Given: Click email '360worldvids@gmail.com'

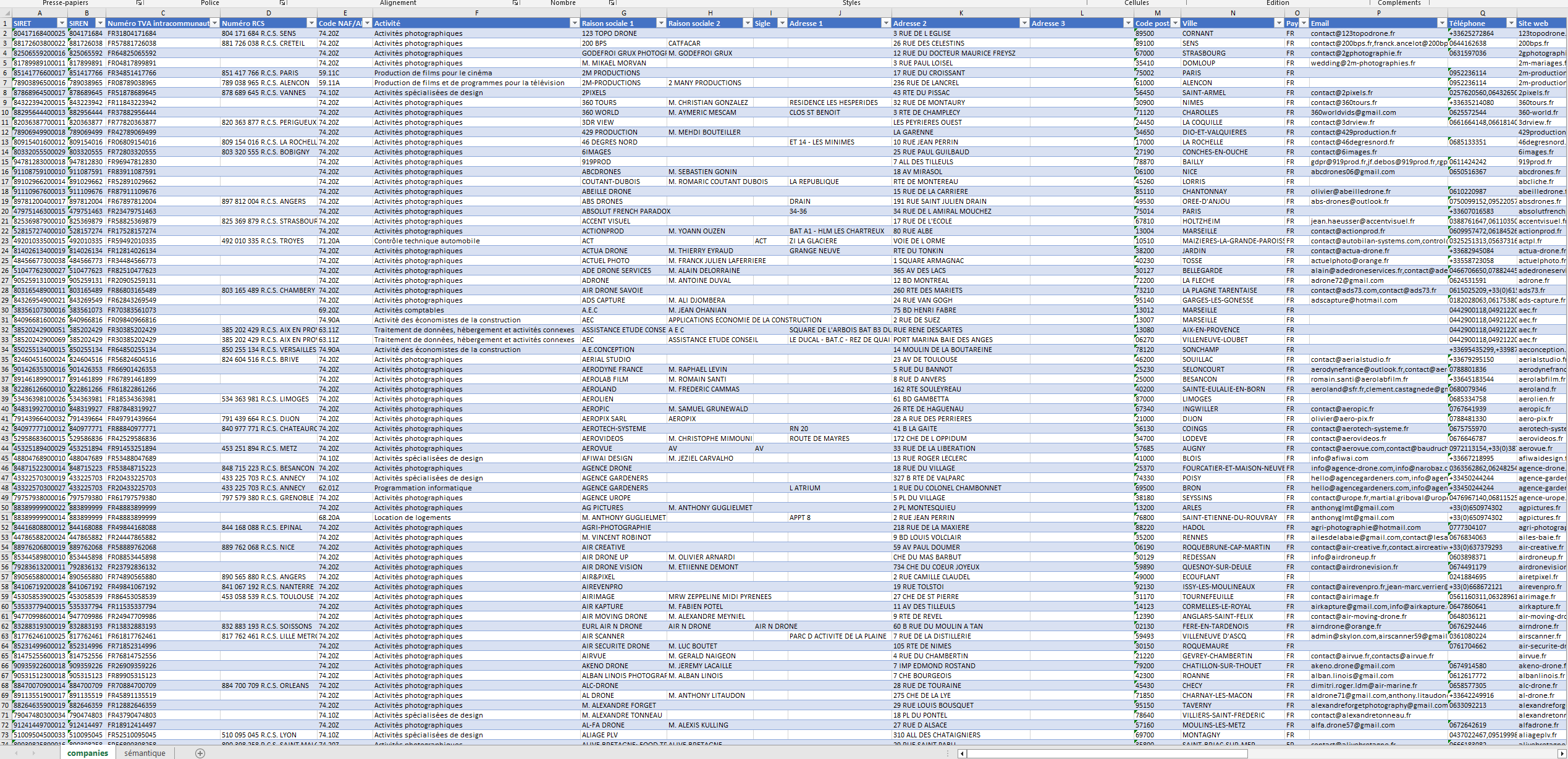Looking at the screenshot, I should coord(1378,112).
